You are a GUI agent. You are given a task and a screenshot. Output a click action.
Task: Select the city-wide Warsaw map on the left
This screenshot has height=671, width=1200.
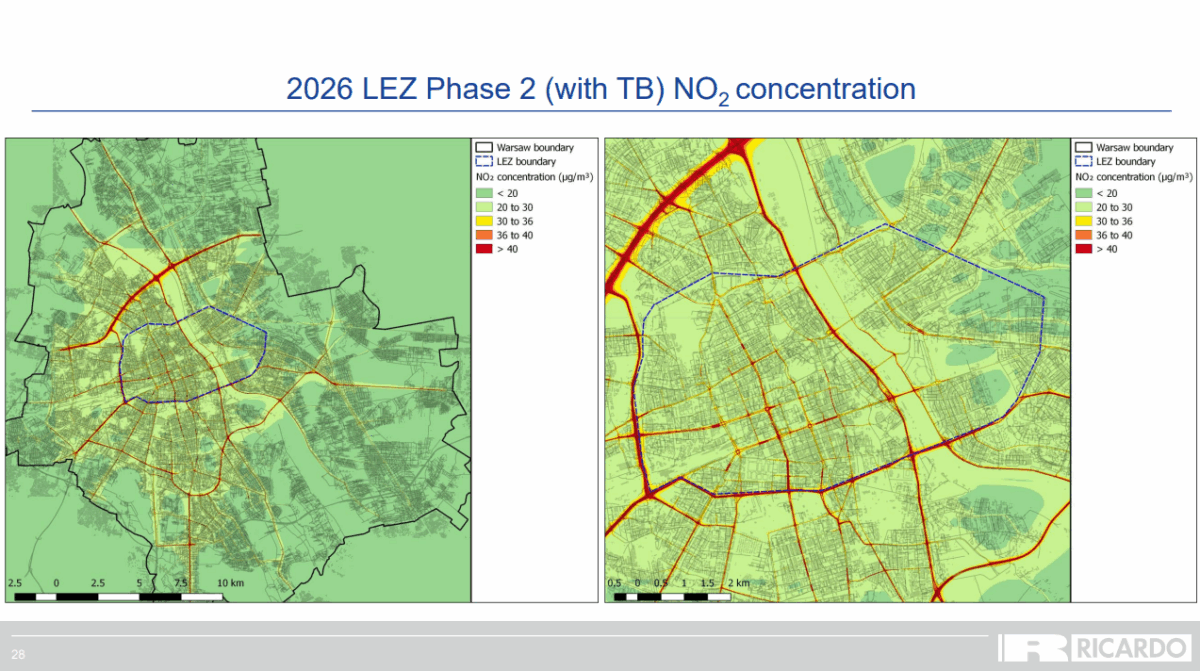point(237,370)
